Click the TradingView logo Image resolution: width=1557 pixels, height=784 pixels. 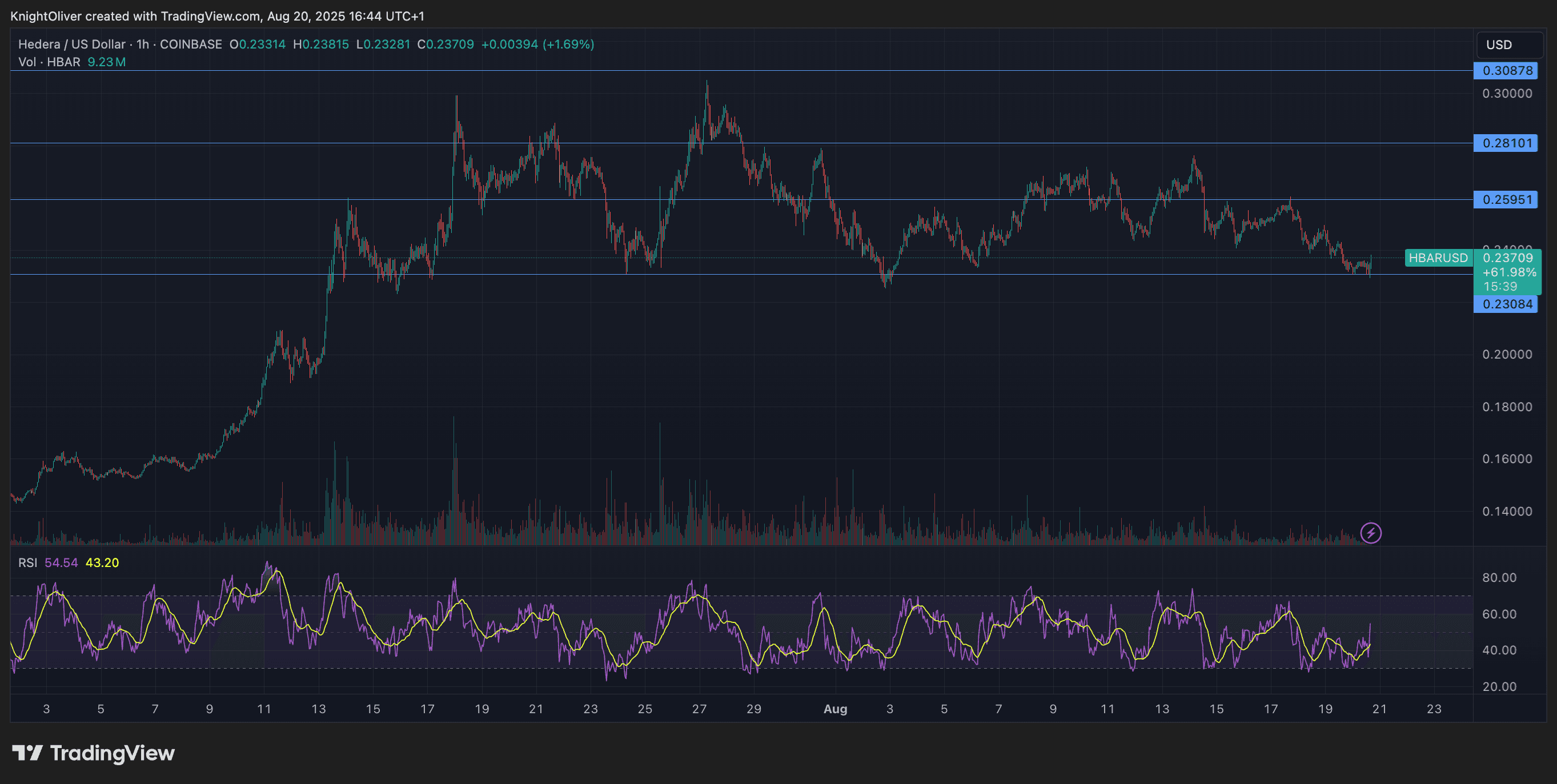pos(92,753)
